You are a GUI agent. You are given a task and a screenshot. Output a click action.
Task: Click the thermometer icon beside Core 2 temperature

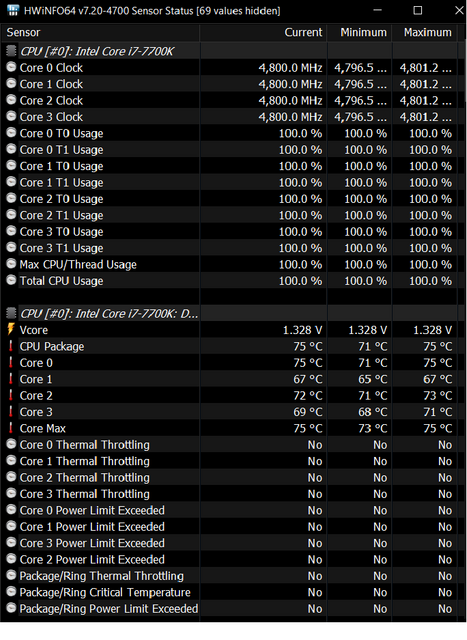click(11, 395)
